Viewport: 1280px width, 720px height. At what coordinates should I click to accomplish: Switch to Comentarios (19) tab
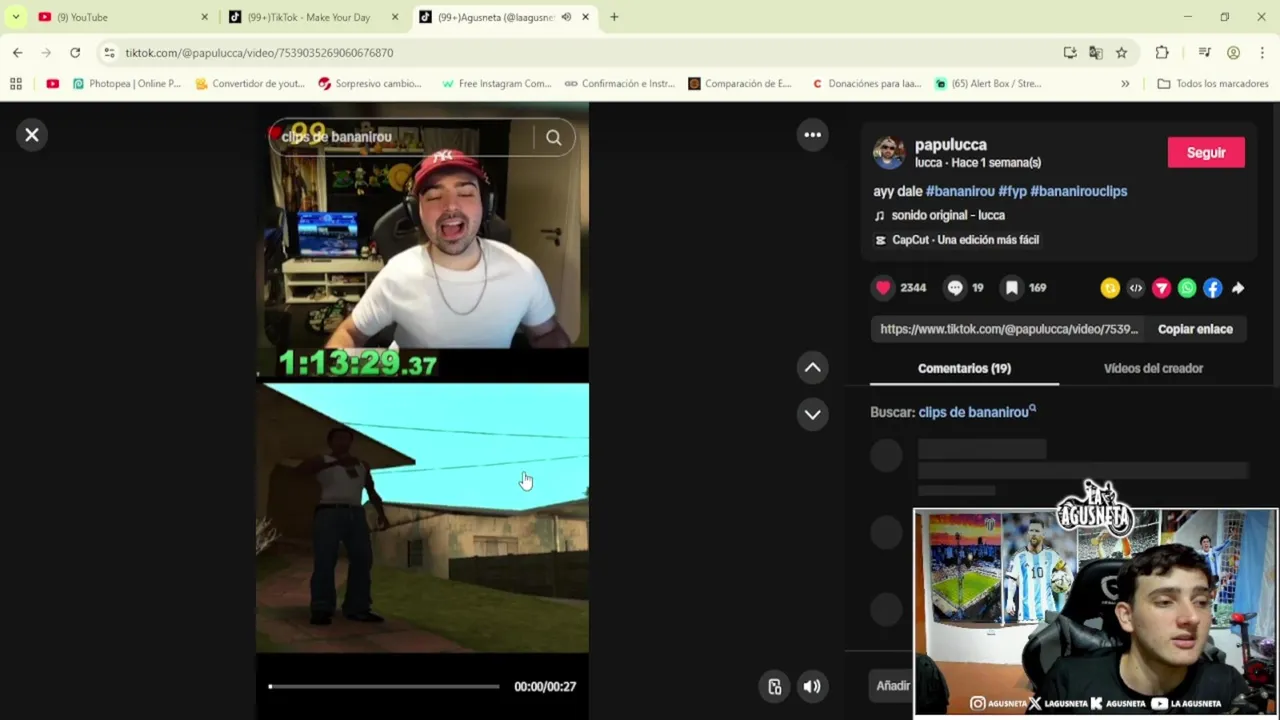(x=964, y=368)
